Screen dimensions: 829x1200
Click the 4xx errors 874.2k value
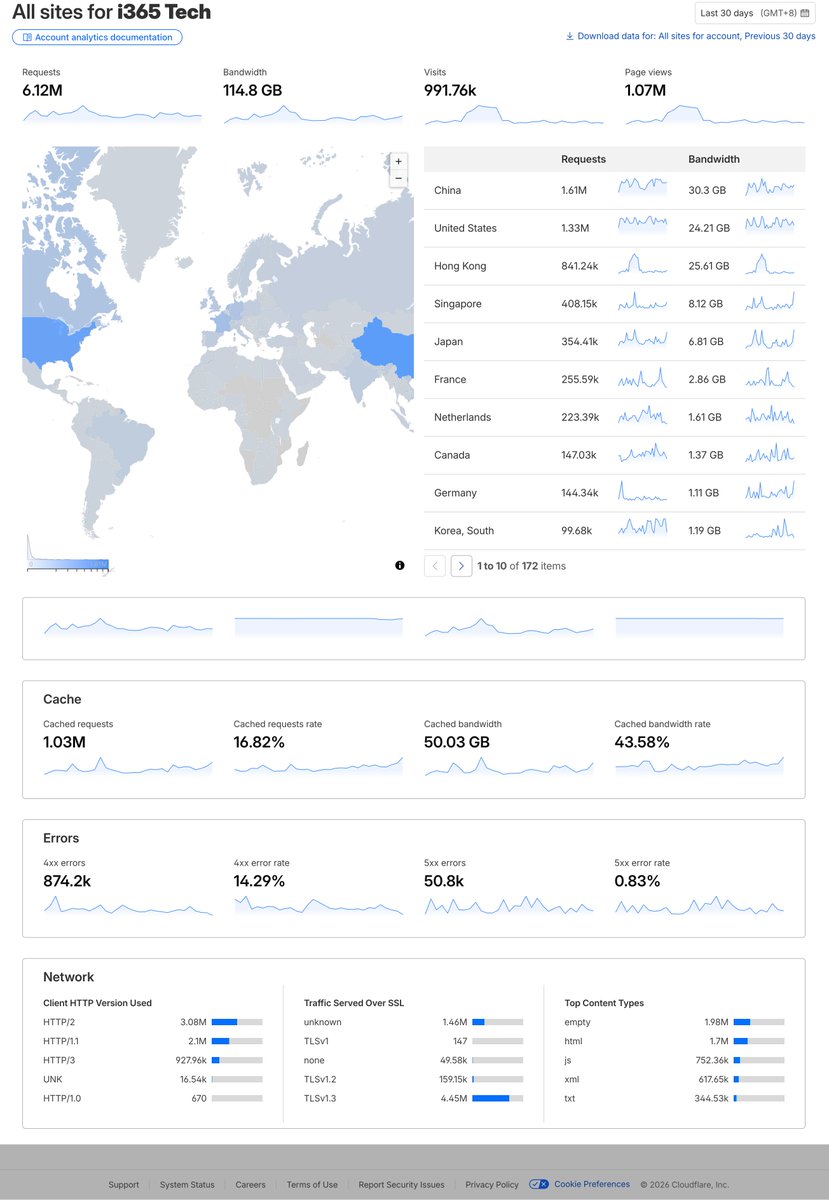coord(67,881)
